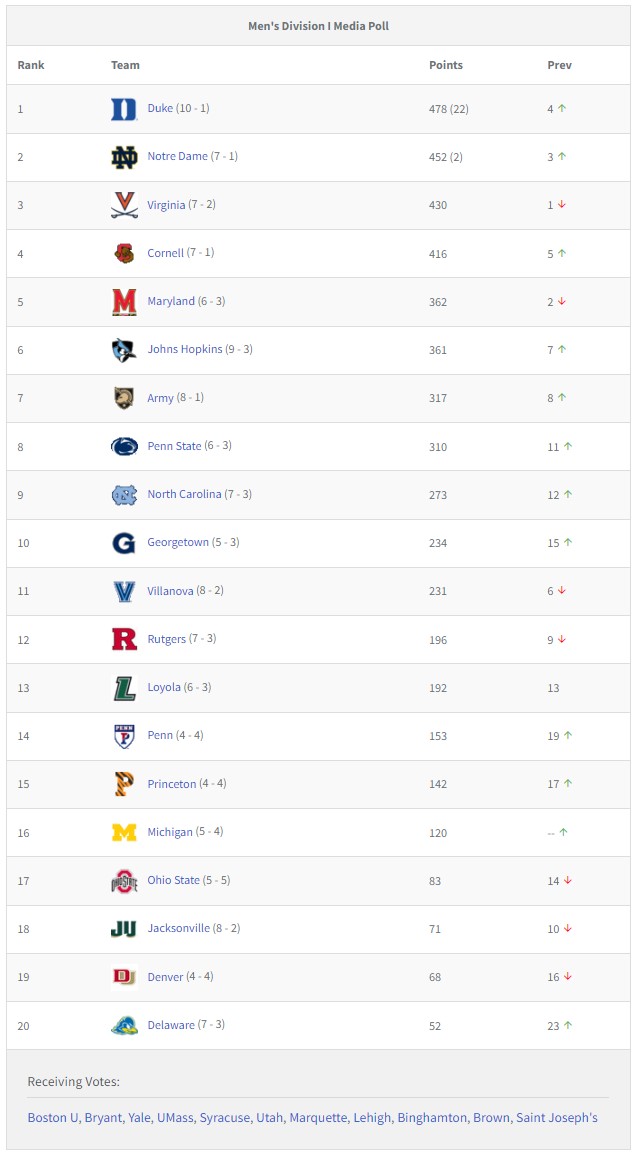Click the Virginia crossed sabres logo
Screen dimensions: 635x1156
point(124,205)
